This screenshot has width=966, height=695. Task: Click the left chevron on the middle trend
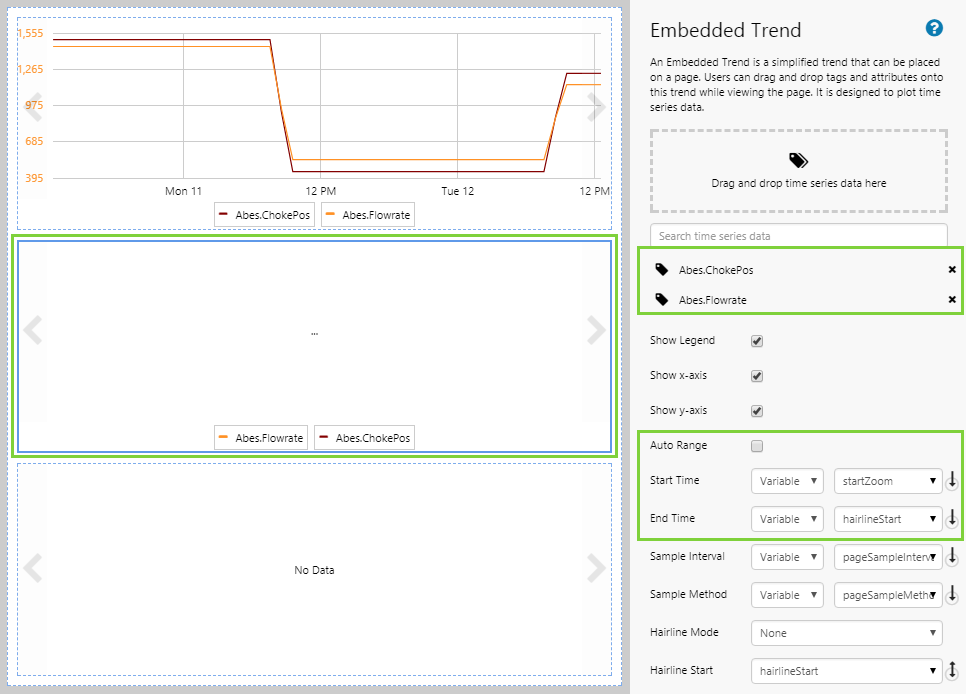point(33,330)
